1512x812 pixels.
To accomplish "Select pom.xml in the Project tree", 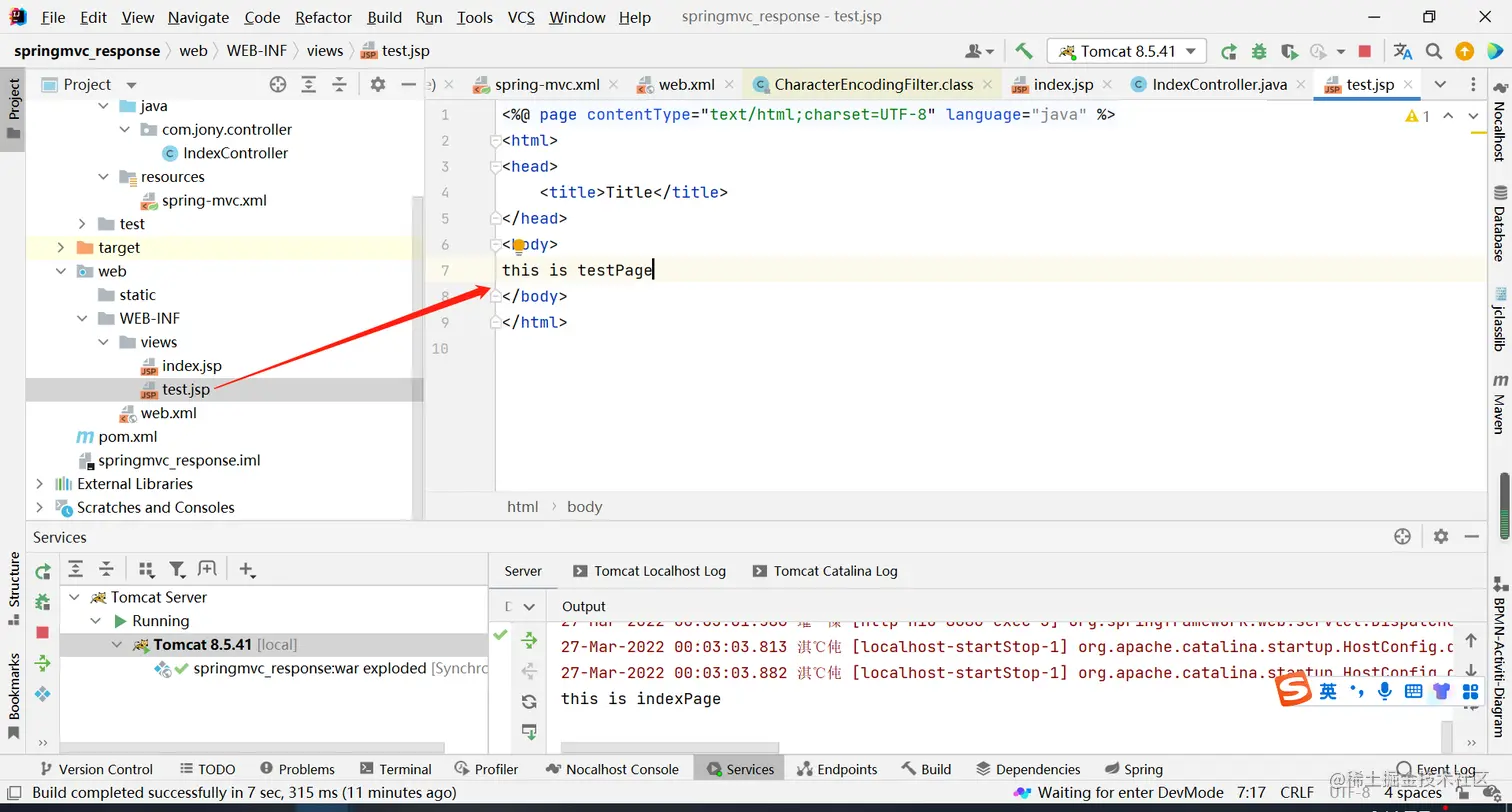I will click(127, 436).
